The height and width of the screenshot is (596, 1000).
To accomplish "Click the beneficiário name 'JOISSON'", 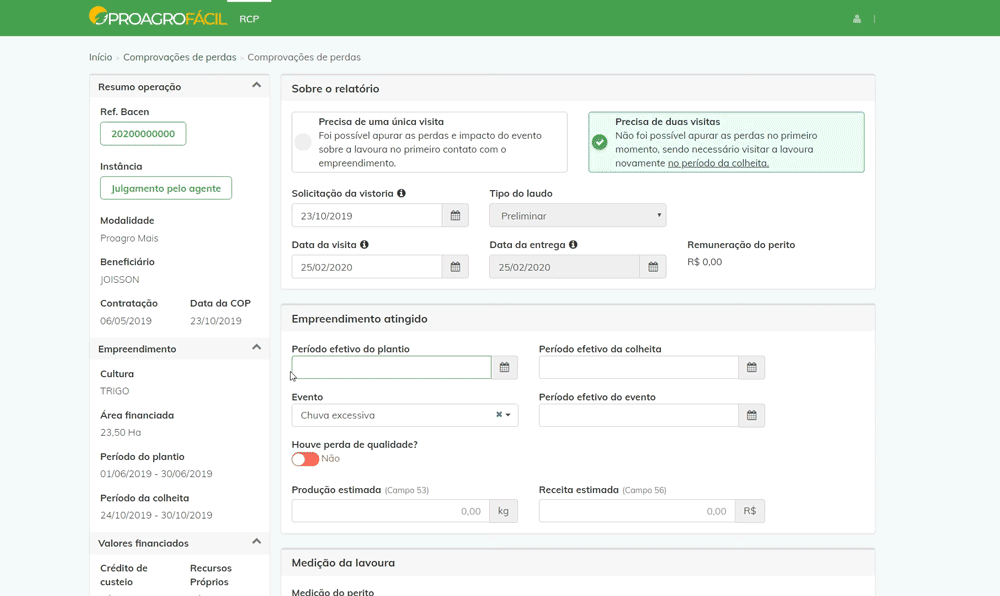I will (119, 280).
